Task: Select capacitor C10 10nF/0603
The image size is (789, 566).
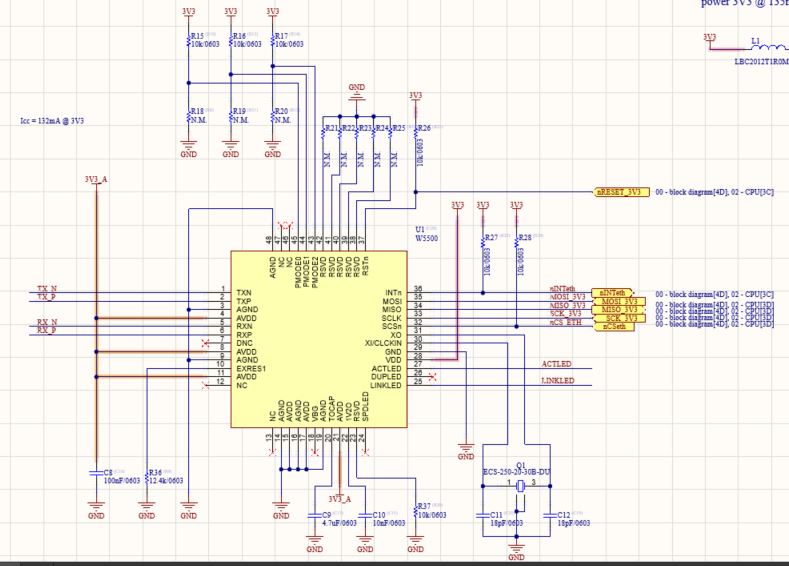Action: click(x=365, y=515)
